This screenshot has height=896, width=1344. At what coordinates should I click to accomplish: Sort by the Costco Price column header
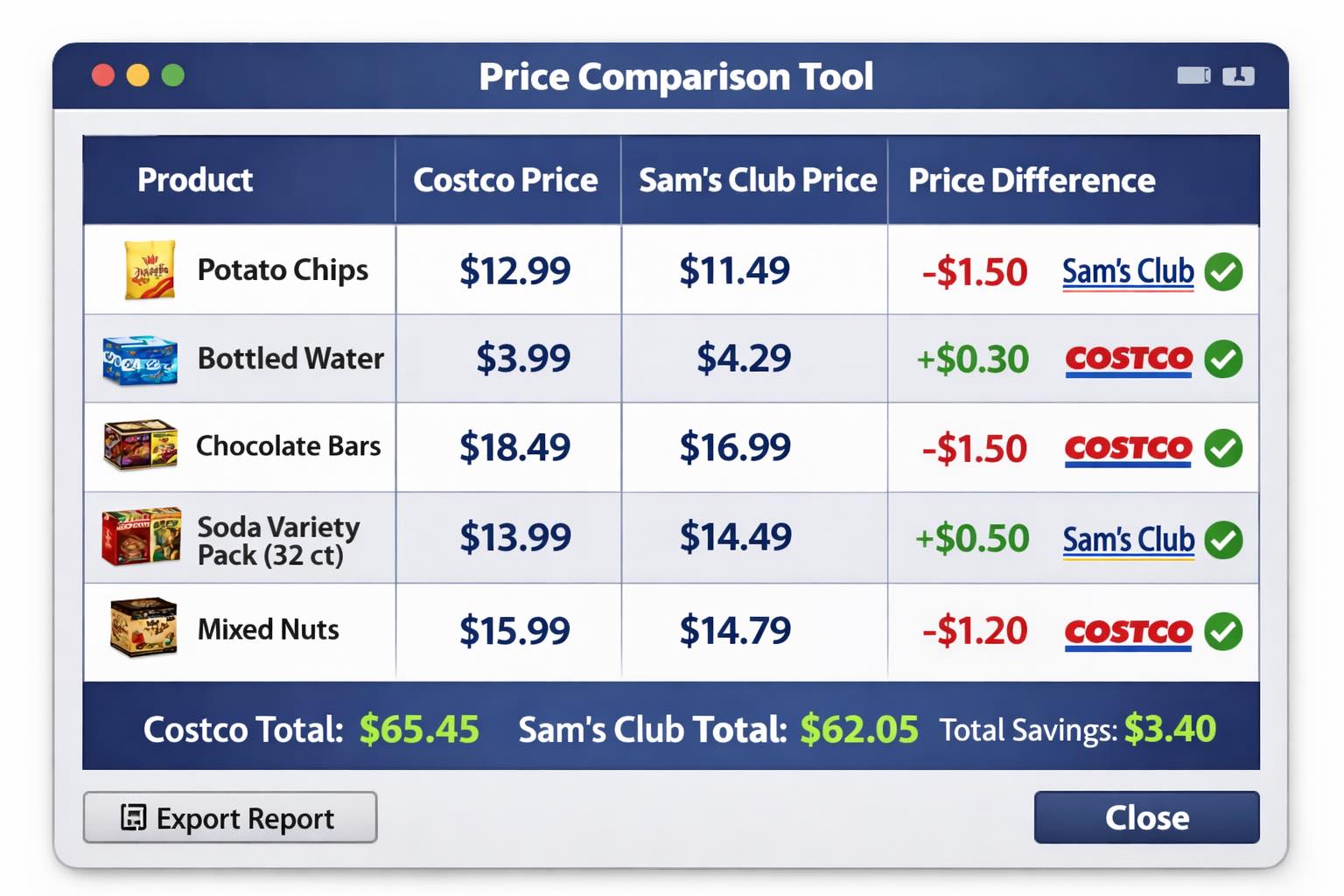[506, 180]
